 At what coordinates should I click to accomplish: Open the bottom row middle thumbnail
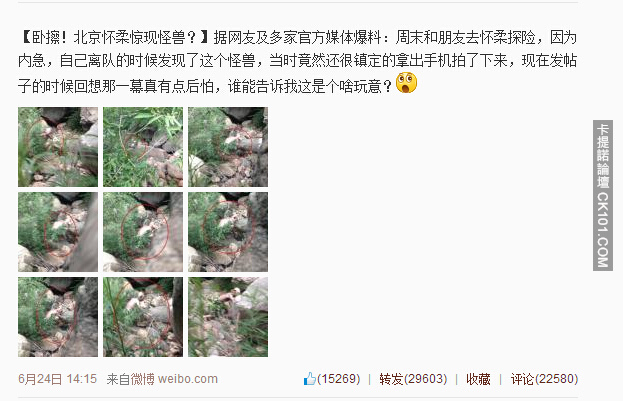pyautogui.click(x=143, y=317)
